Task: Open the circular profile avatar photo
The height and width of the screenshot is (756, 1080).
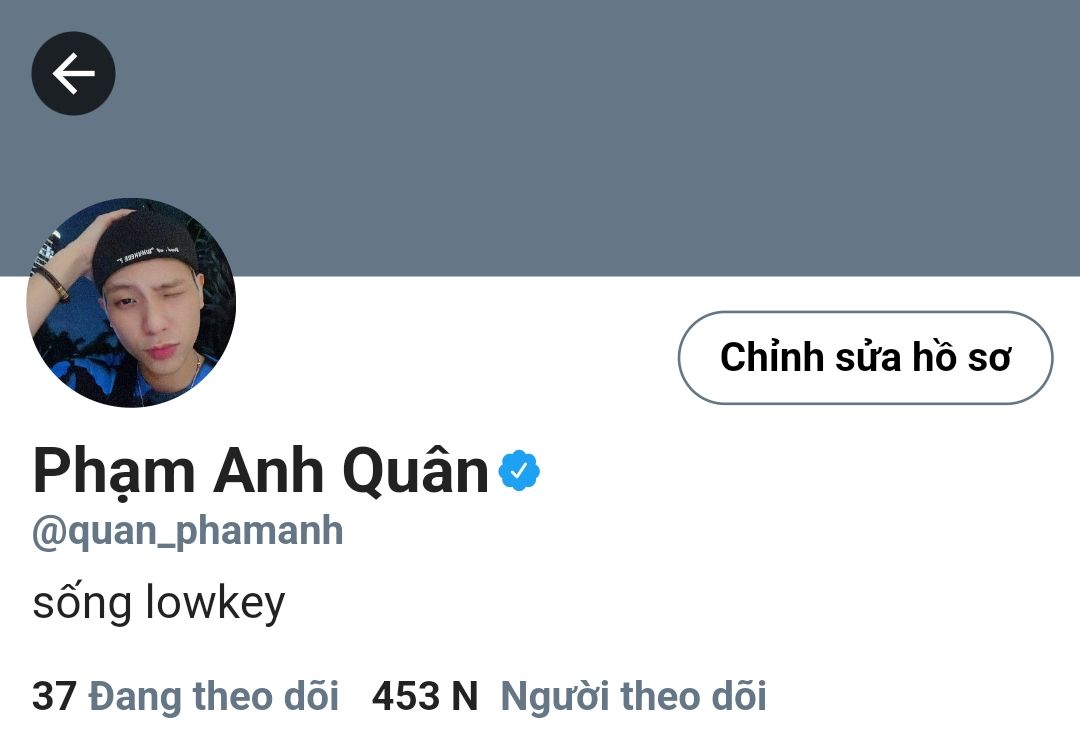Action: click(x=131, y=303)
